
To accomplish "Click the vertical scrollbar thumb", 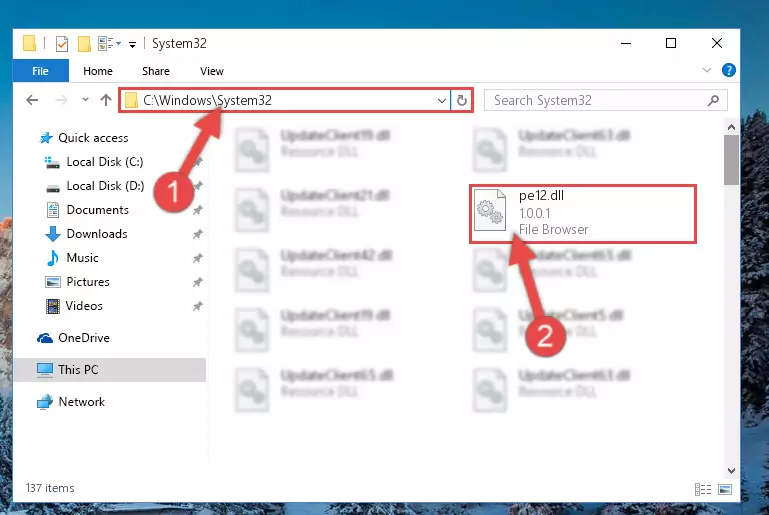I will click(x=731, y=160).
